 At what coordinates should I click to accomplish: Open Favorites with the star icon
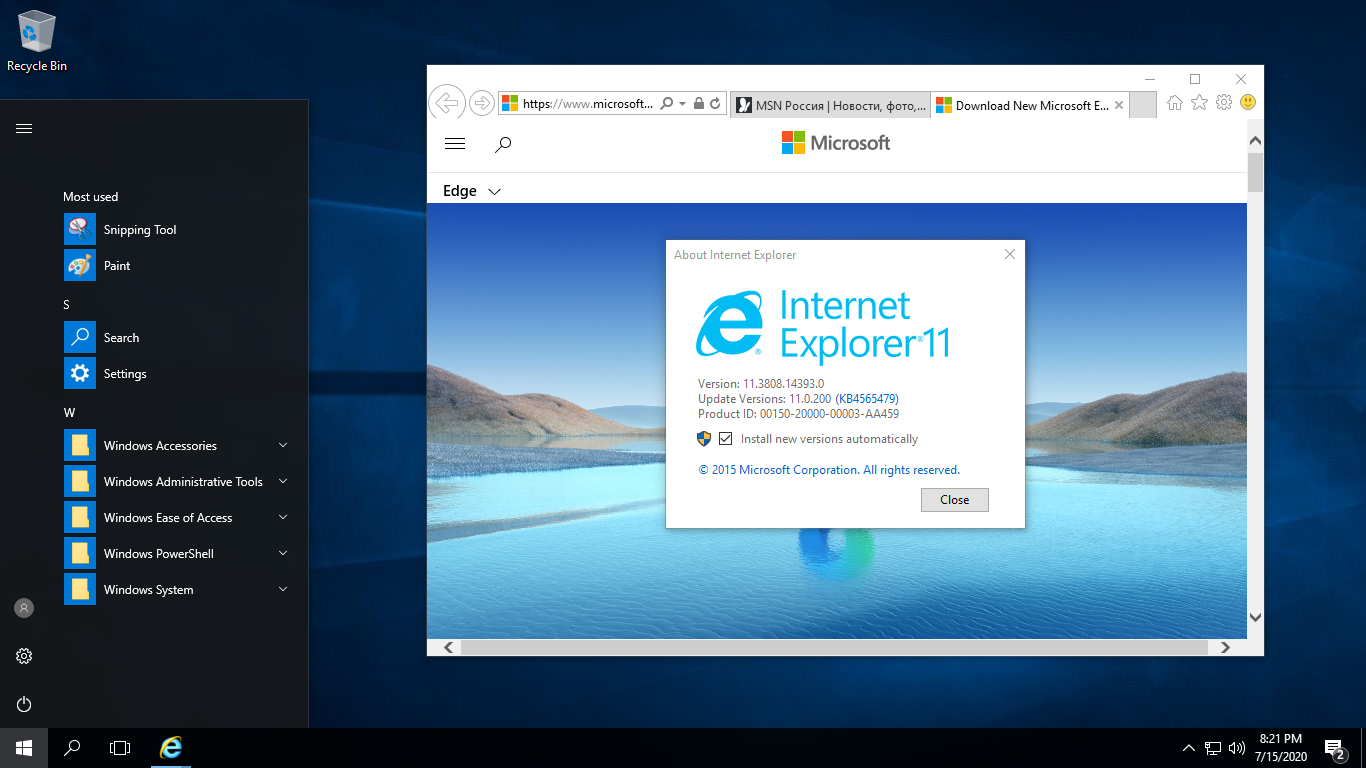point(1199,102)
